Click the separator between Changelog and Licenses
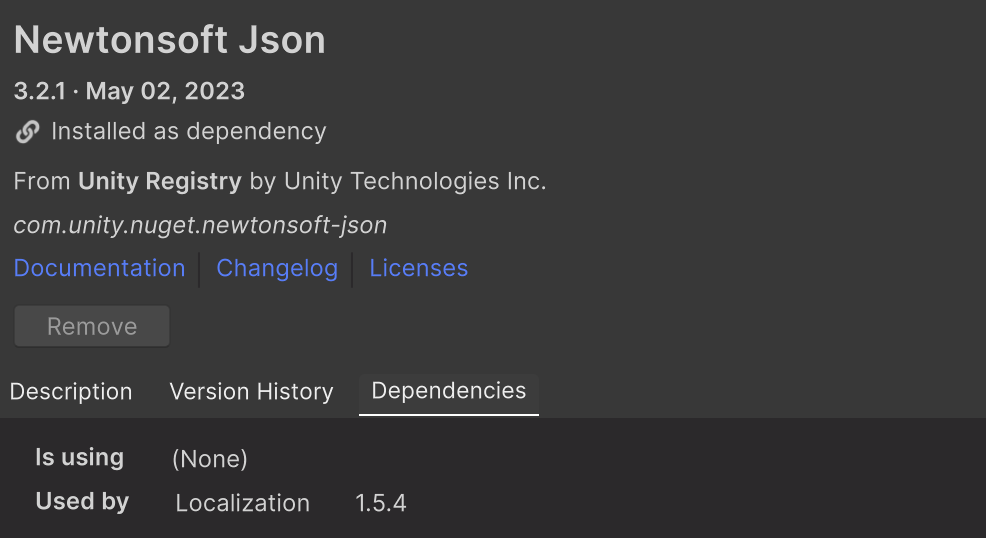Screen dimensions: 986x538 click(352, 270)
